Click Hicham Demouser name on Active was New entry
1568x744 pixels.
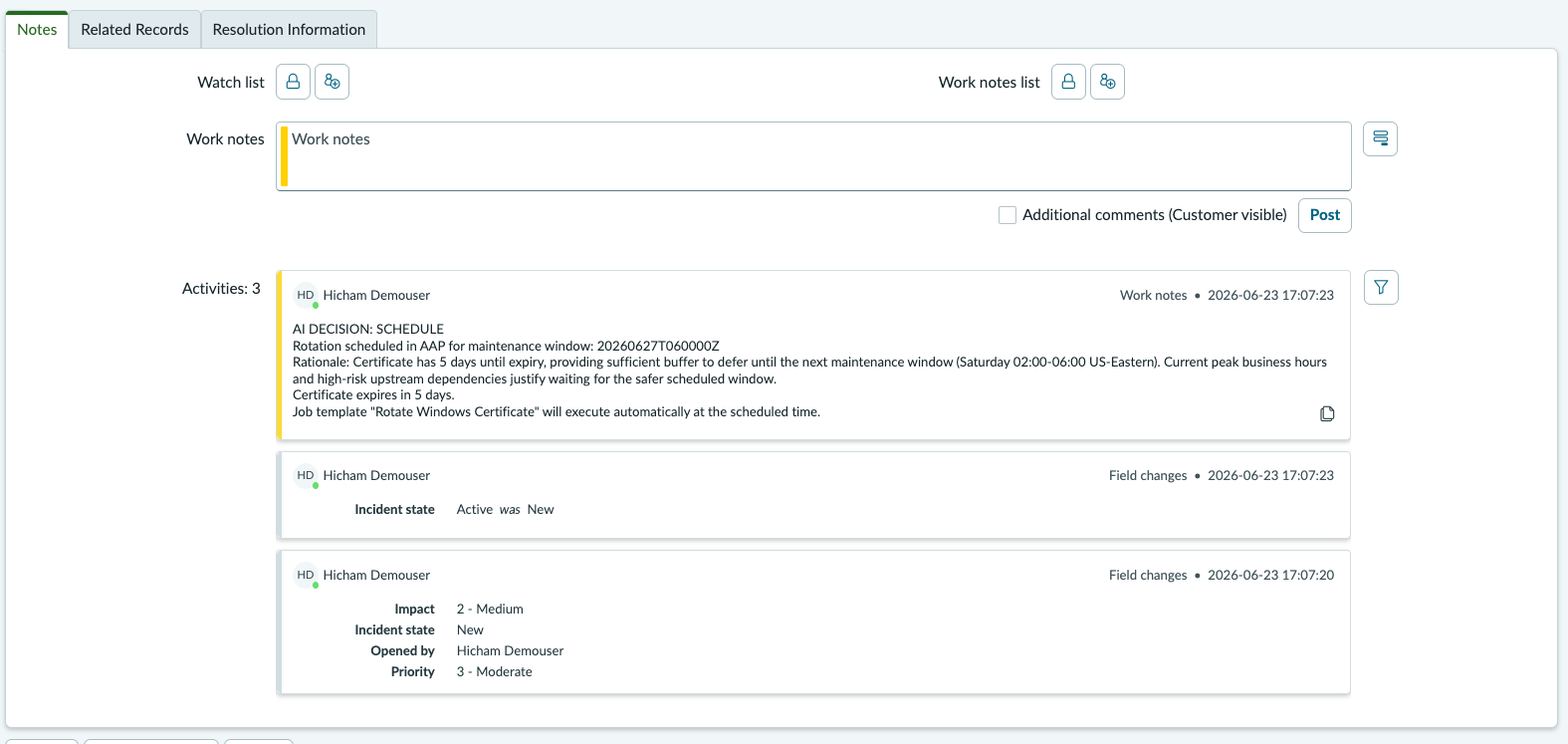[376, 475]
